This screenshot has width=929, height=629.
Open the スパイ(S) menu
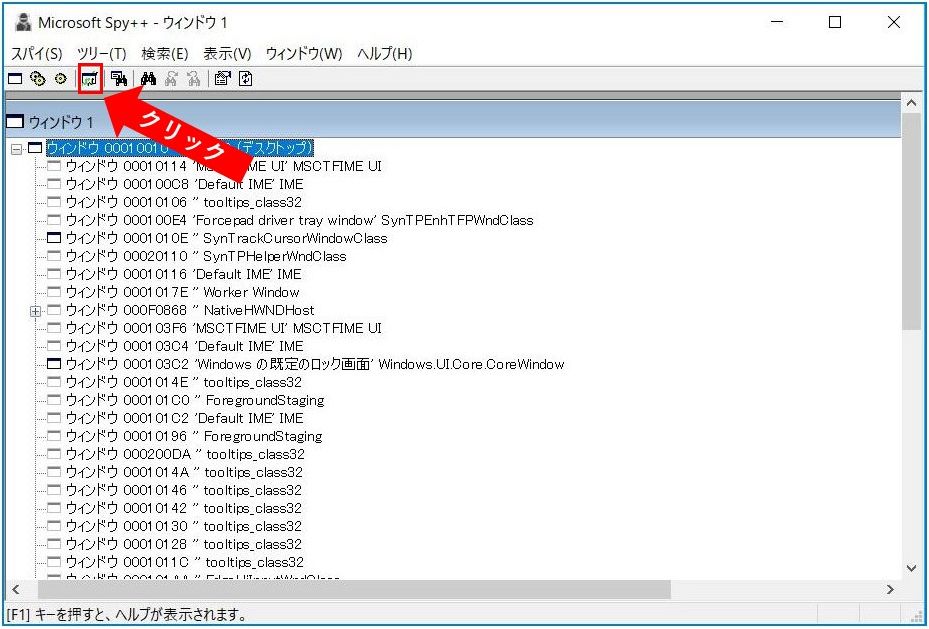(37, 54)
